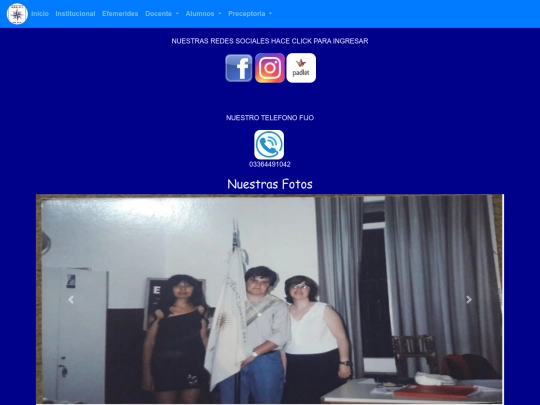540x405 pixels.
Task: Click the phone number 03364491042
Action: [x=270, y=164]
